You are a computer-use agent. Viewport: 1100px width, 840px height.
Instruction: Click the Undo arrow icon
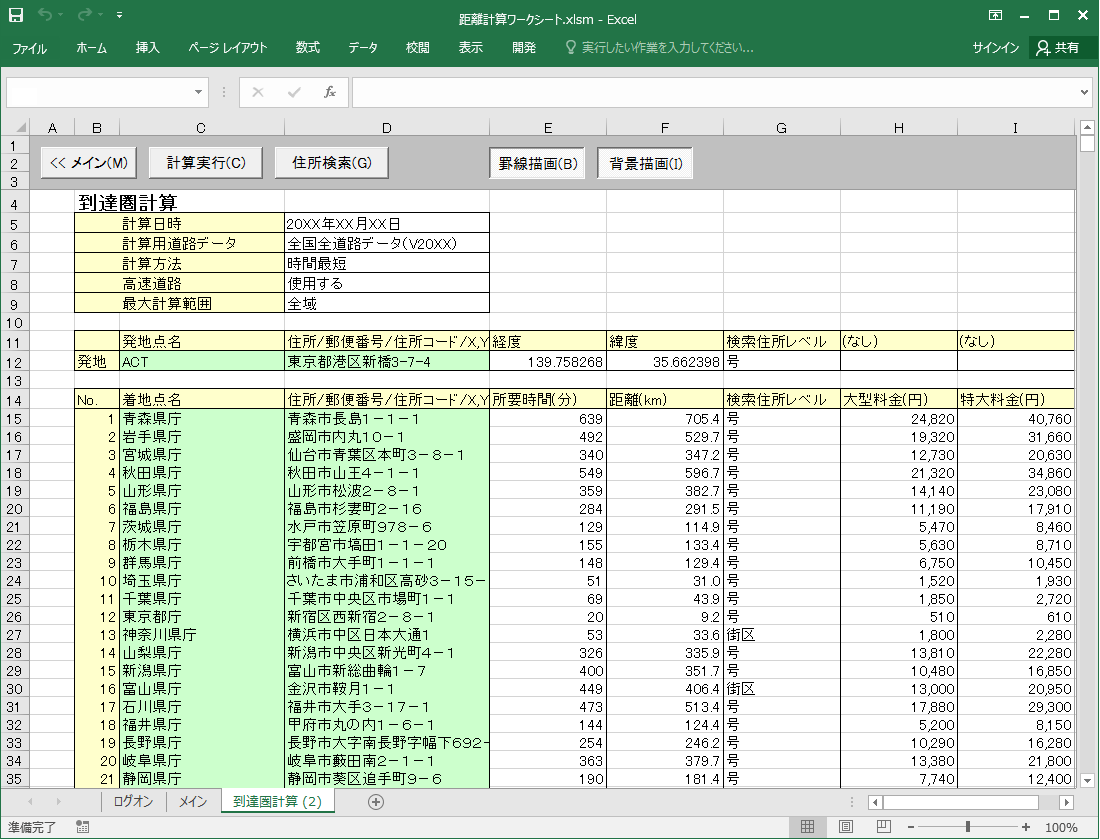click(46, 15)
